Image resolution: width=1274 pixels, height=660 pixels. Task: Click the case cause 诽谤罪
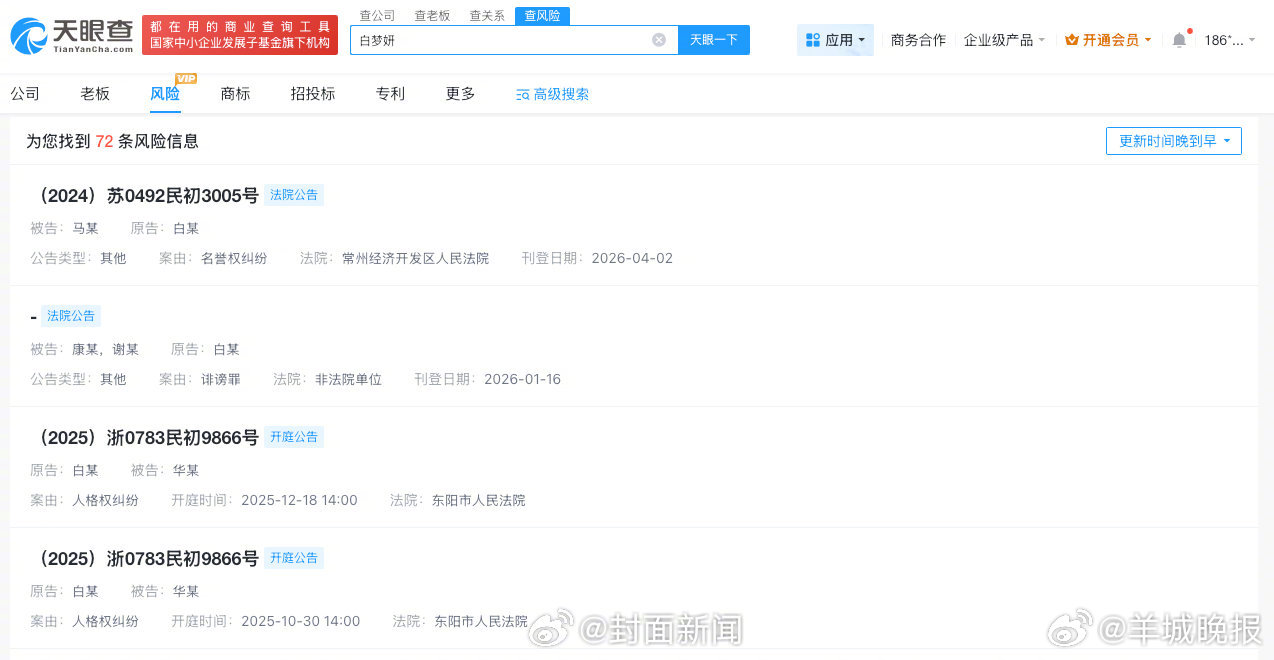click(221, 379)
